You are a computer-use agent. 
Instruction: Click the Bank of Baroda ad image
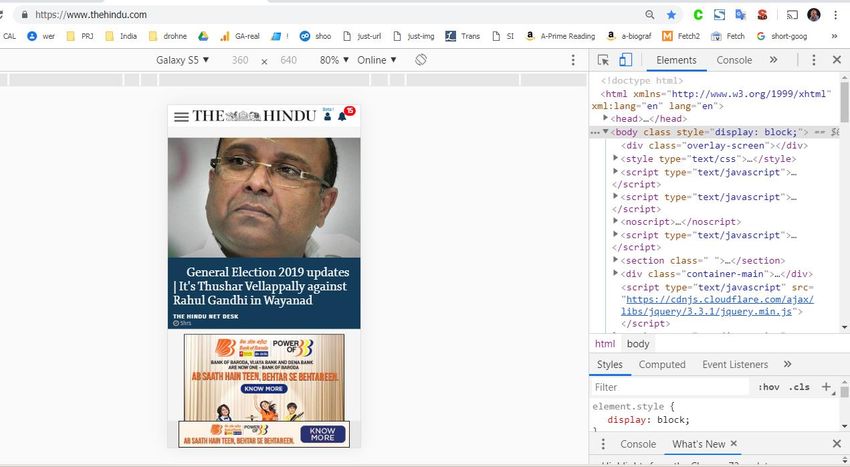tap(264, 378)
